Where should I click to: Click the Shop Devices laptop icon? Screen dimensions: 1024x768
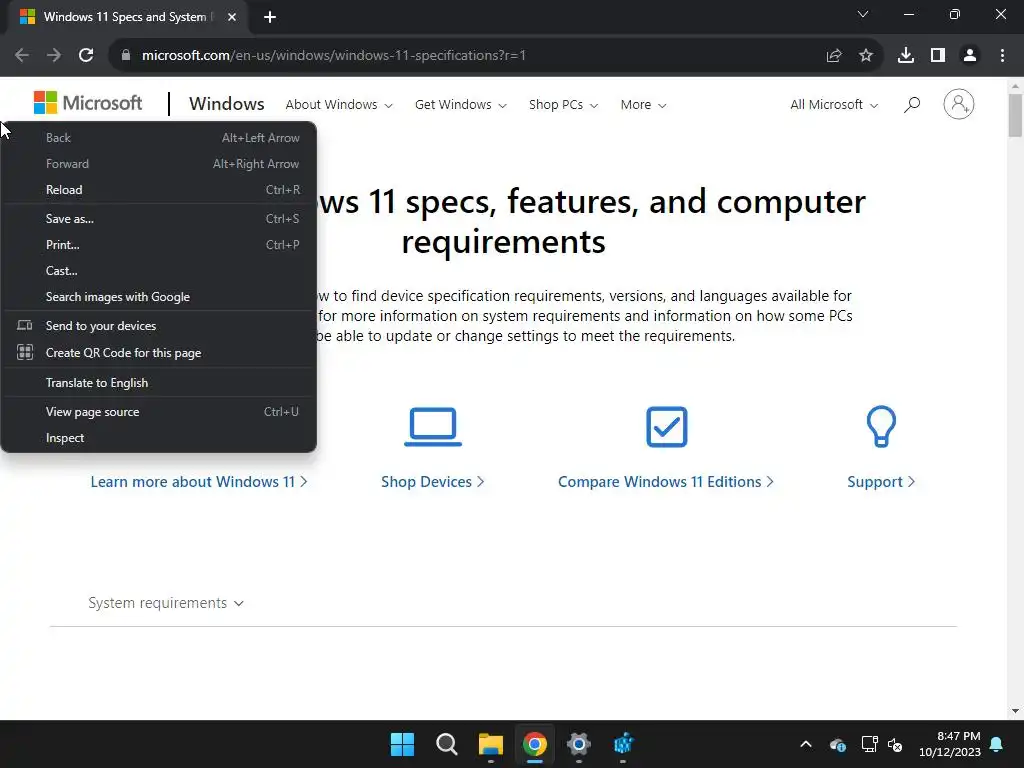[x=433, y=426]
